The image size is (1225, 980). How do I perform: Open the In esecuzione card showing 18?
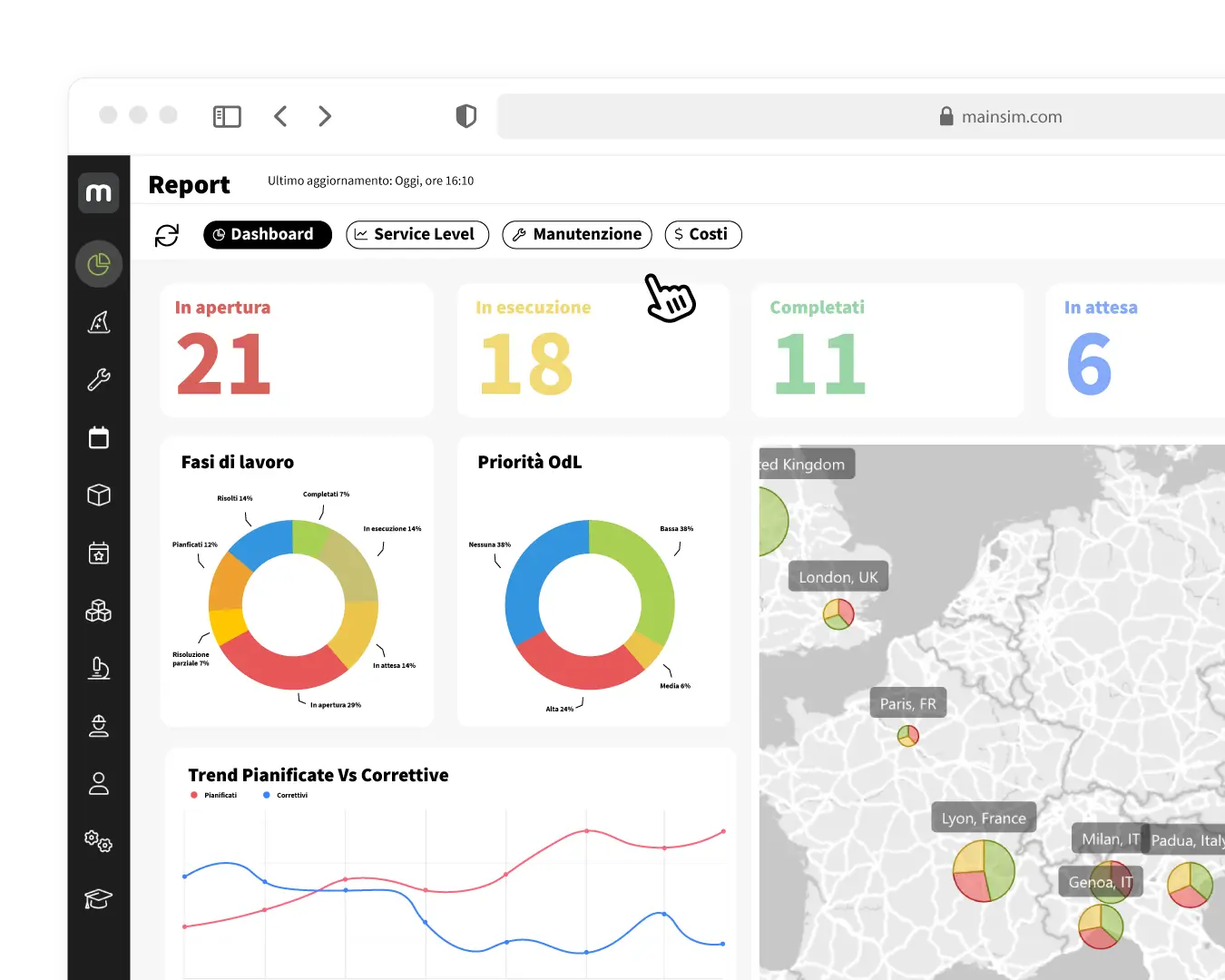coord(593,350)
